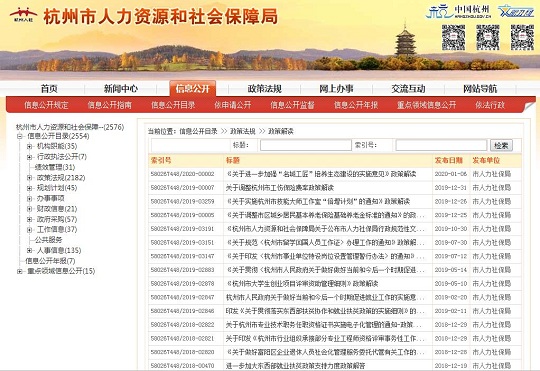The width and height of the screenshot is (540, 371).
Task: Click the date cell 2019-12-31
Action: tap(451, 188)
